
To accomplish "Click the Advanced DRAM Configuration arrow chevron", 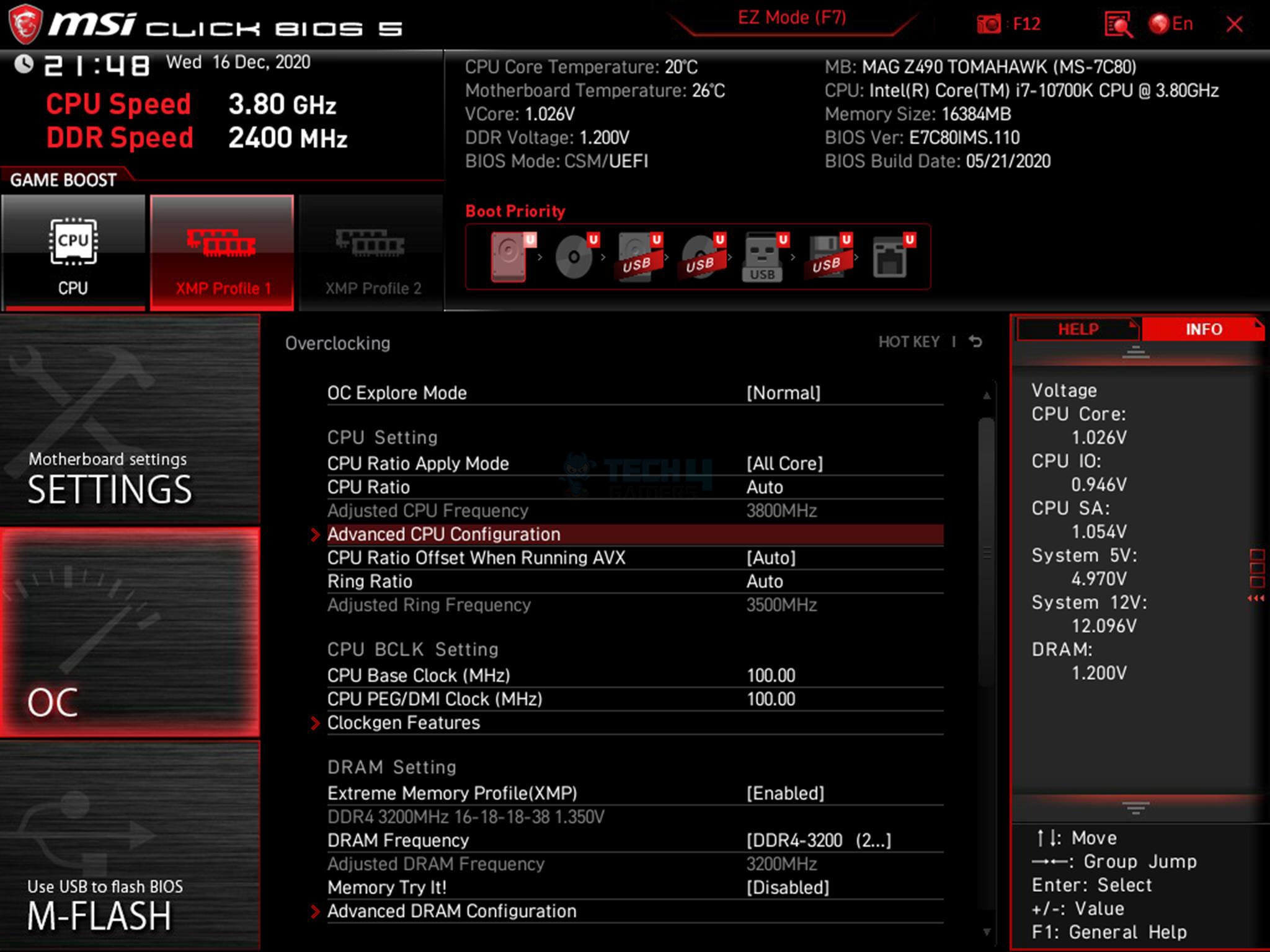I will [315, 911].
